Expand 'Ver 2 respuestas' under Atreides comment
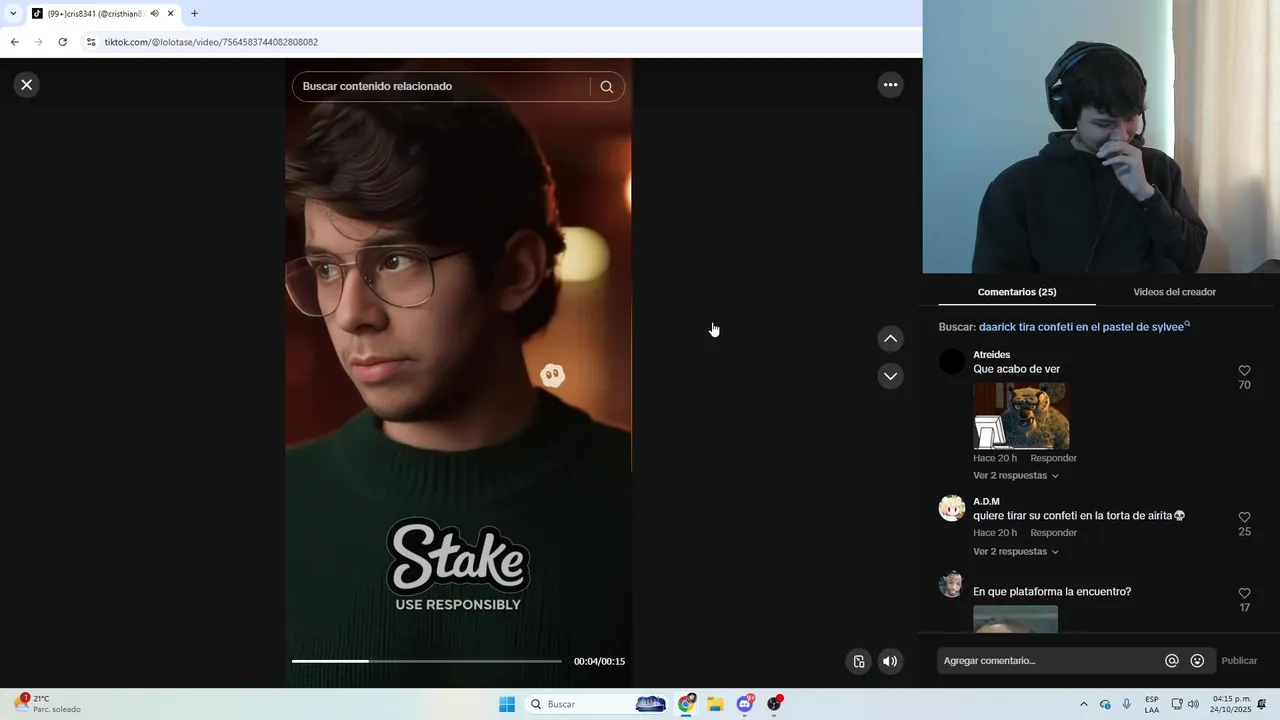Viewport: 1280px width, 720px height. 1015,476
